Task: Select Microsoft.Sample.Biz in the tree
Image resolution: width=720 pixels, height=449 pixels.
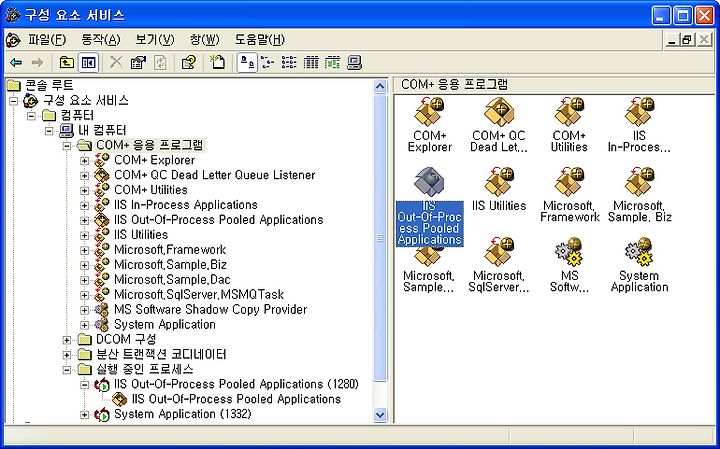Action: tap(170, 264)
